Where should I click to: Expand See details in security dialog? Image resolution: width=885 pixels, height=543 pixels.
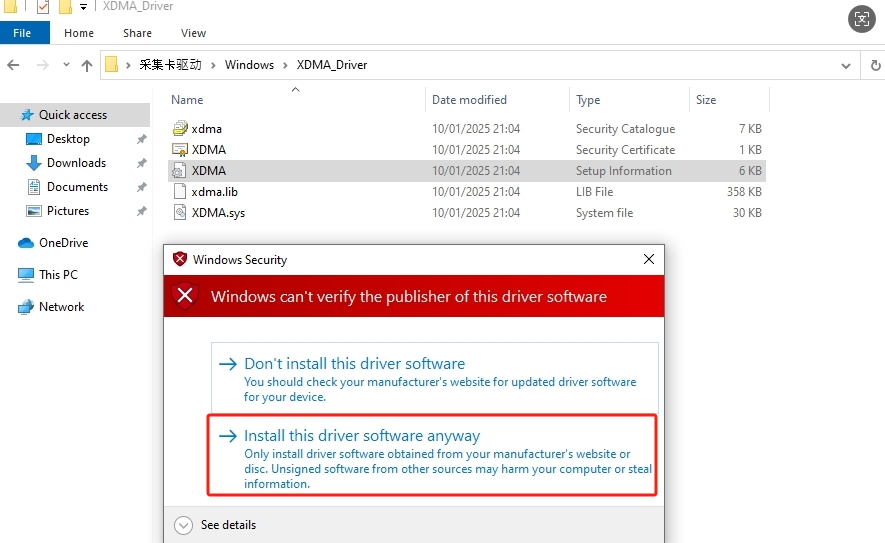[x=214, y=525]
